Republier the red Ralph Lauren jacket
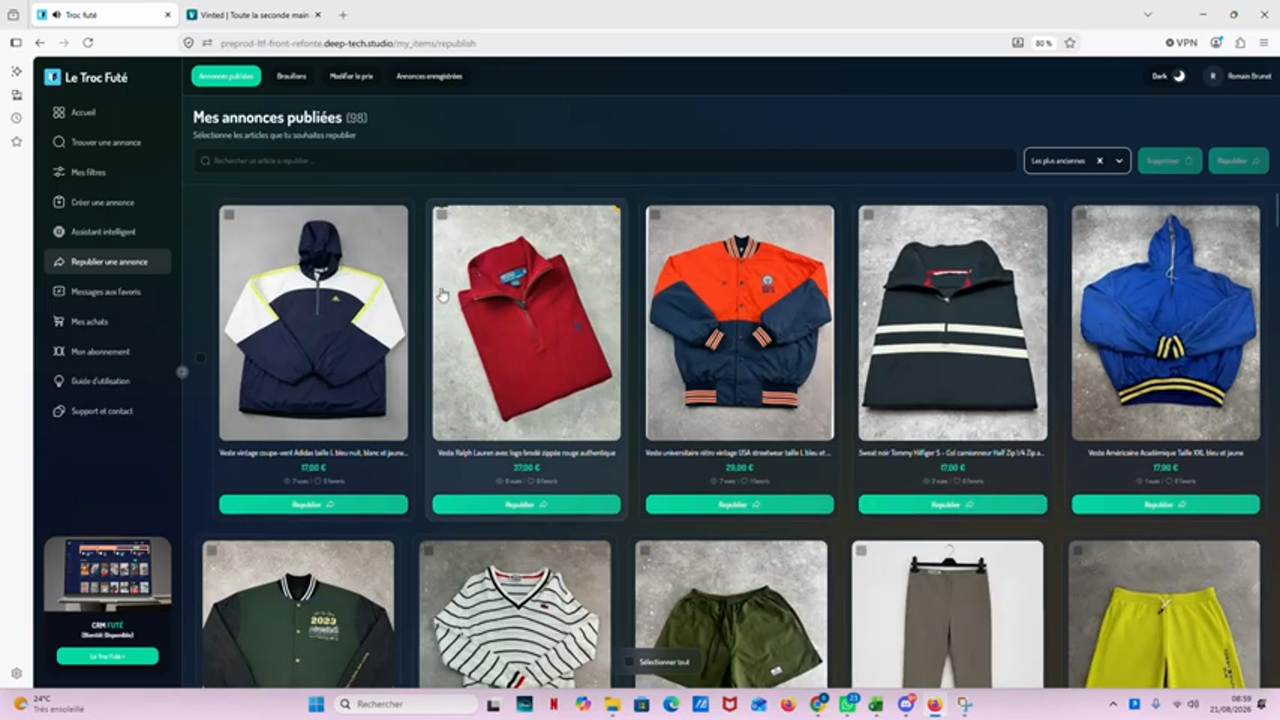This screenshot has height=720, width=1280. [x=526, y=505]
